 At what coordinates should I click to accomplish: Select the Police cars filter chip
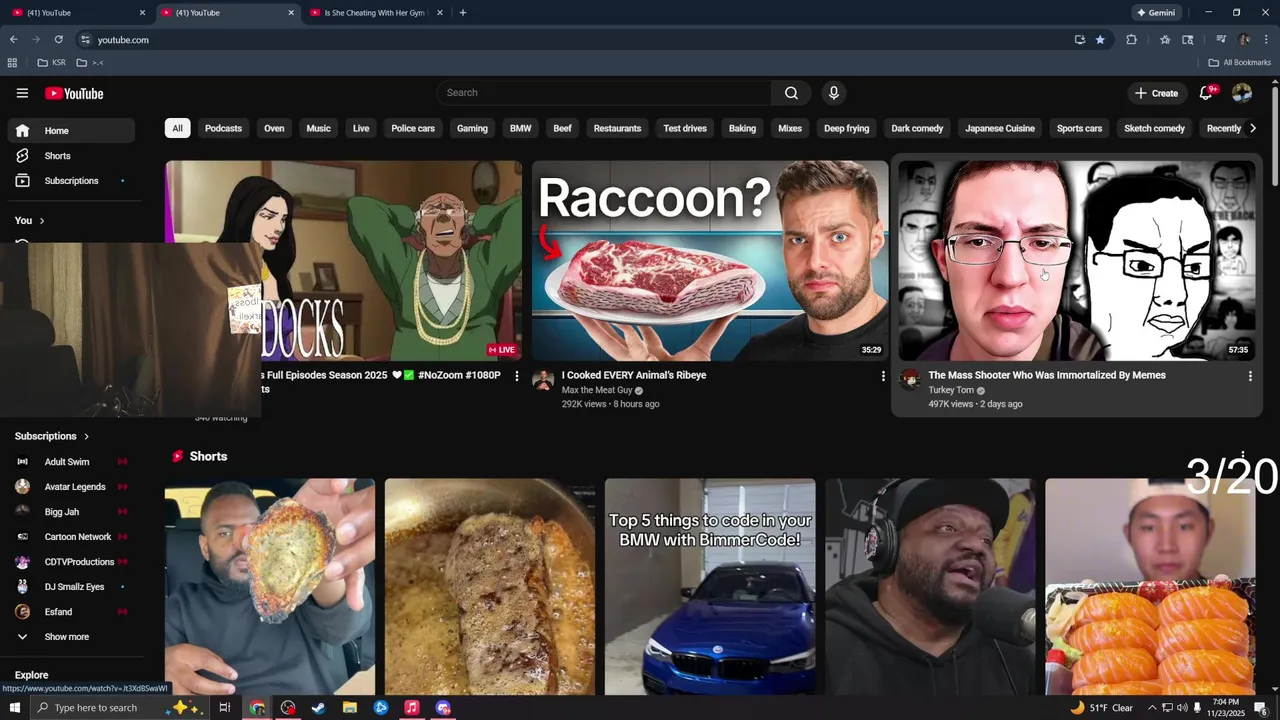tap(413, 128)
